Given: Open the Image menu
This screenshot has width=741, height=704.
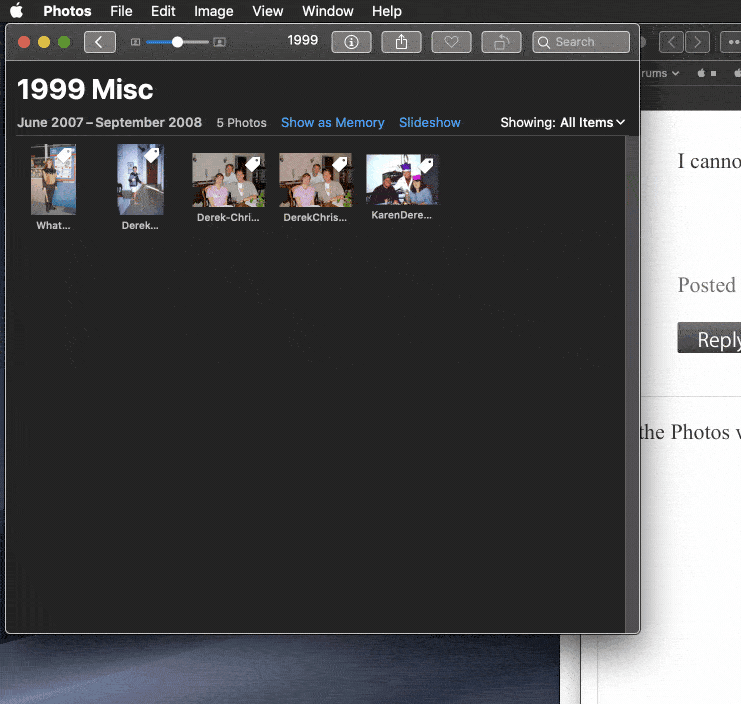Looking at the screenshot, I should [x=214, y=11].
